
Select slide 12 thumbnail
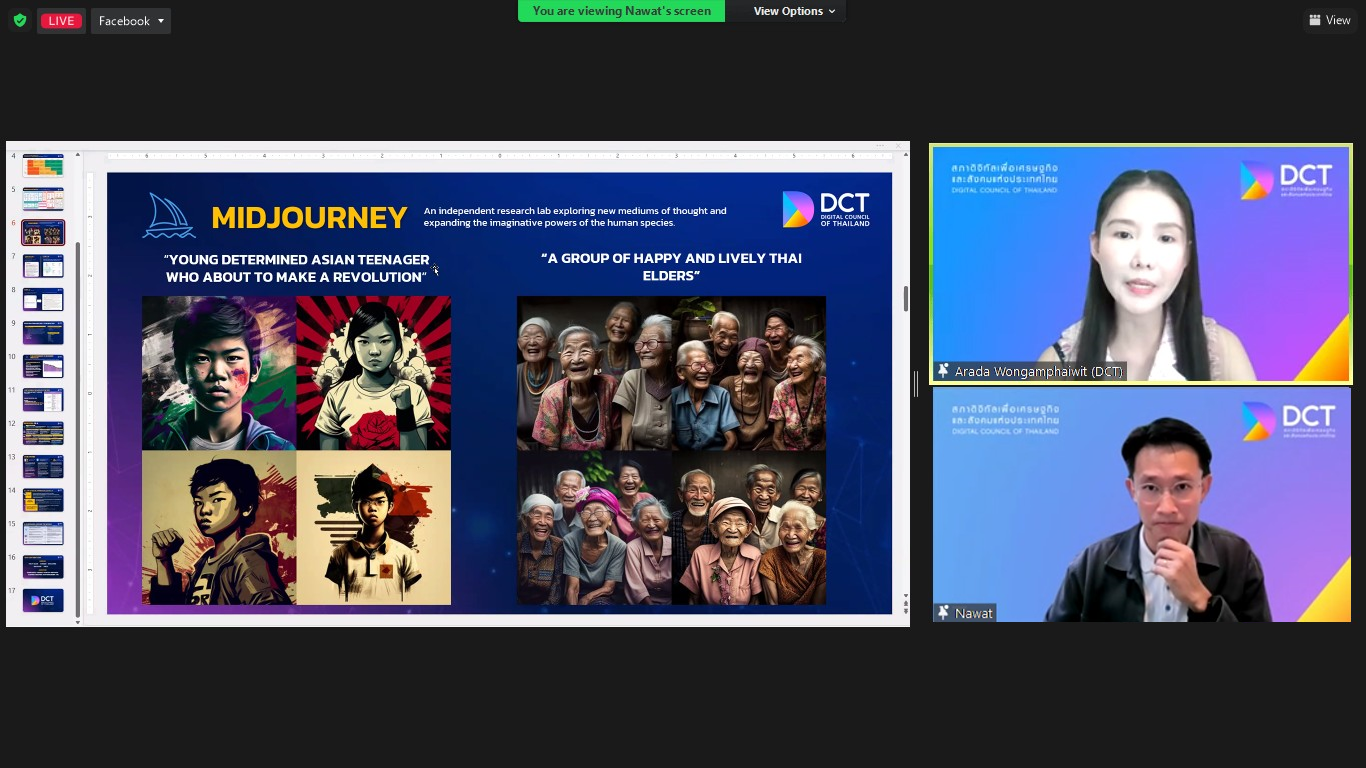click(x=43, y=433)
